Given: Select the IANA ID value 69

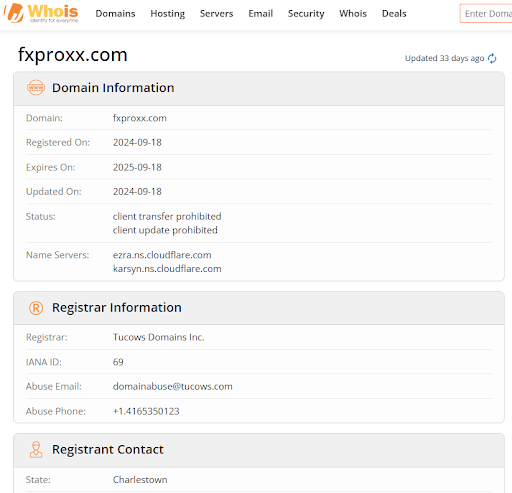Looking at the screenshot, I should coord(118,362).
